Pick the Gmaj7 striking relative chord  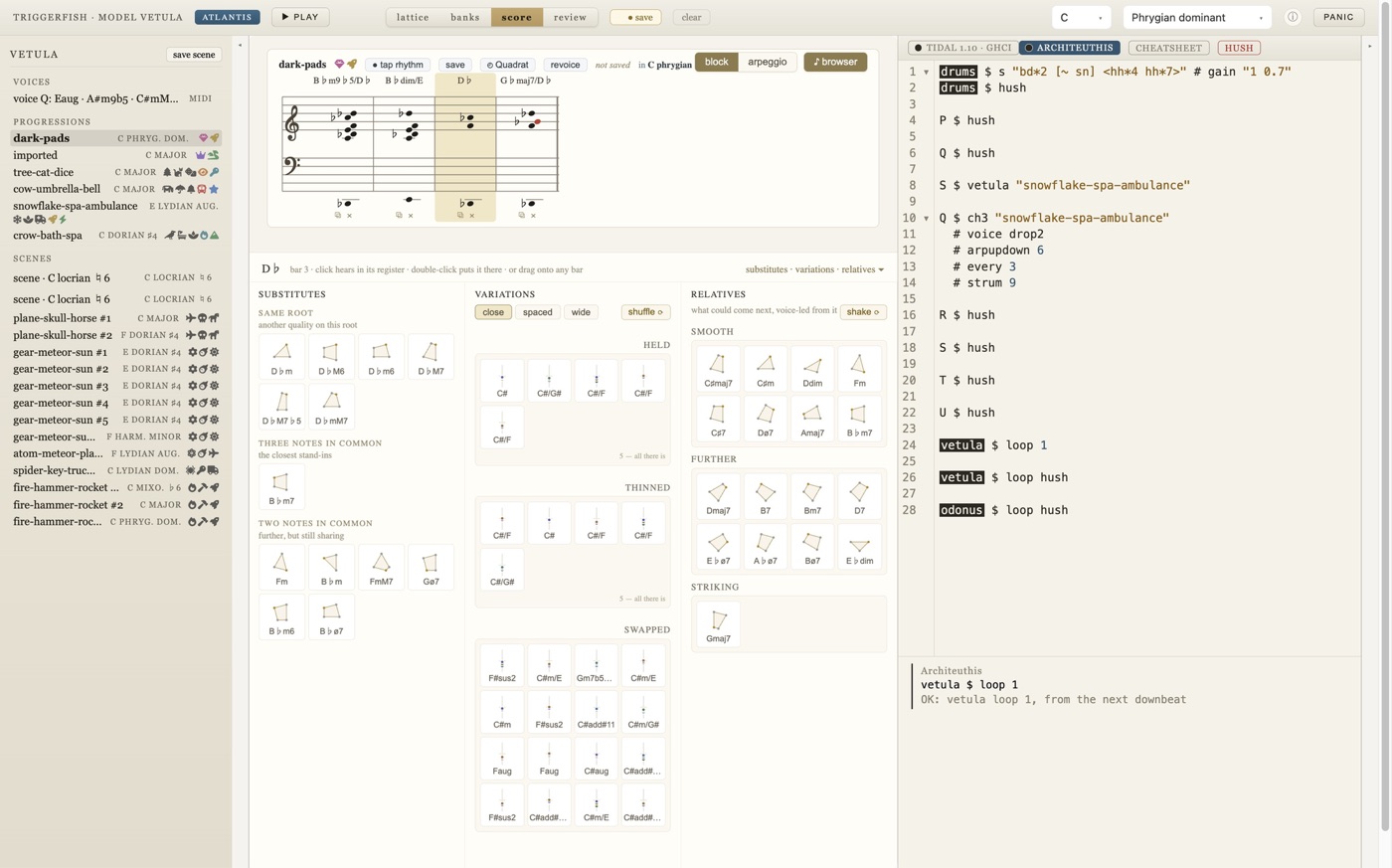point(718,625)
